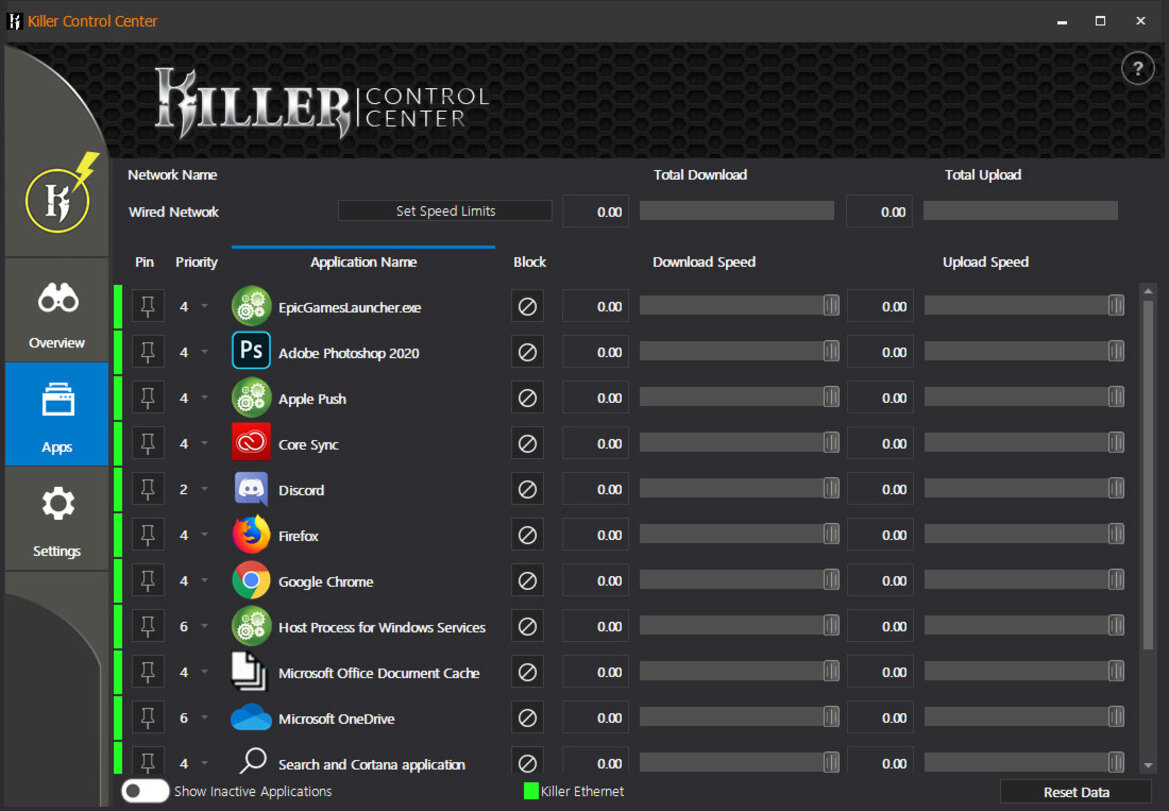1169x811 pixels.
Task: Open priority dropdown for Core Sync
Action: [204, 444]
